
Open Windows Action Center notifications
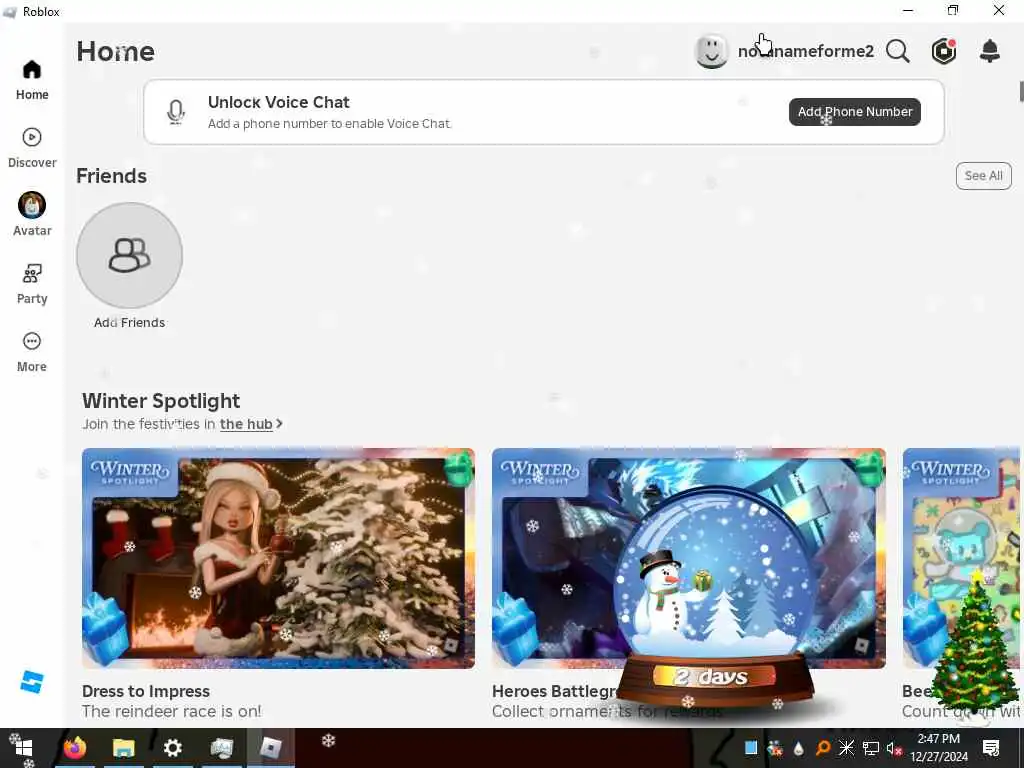991,748
